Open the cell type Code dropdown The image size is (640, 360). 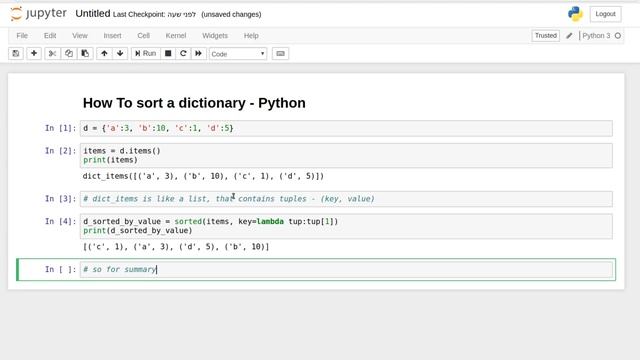238,54
